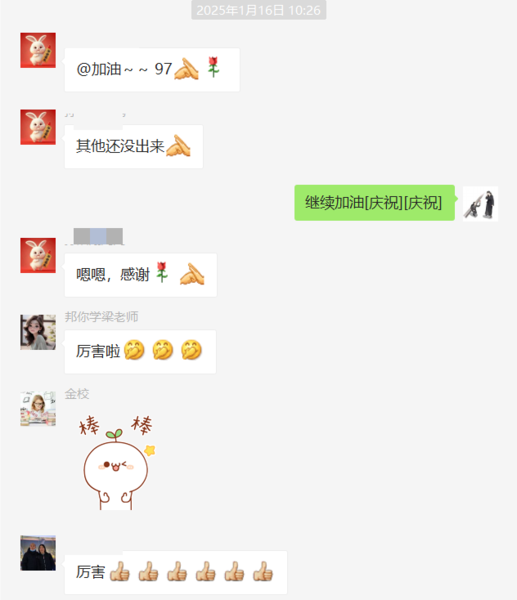Click your own avatar beside the green bubble
The image size is (517, 600).
480,204
